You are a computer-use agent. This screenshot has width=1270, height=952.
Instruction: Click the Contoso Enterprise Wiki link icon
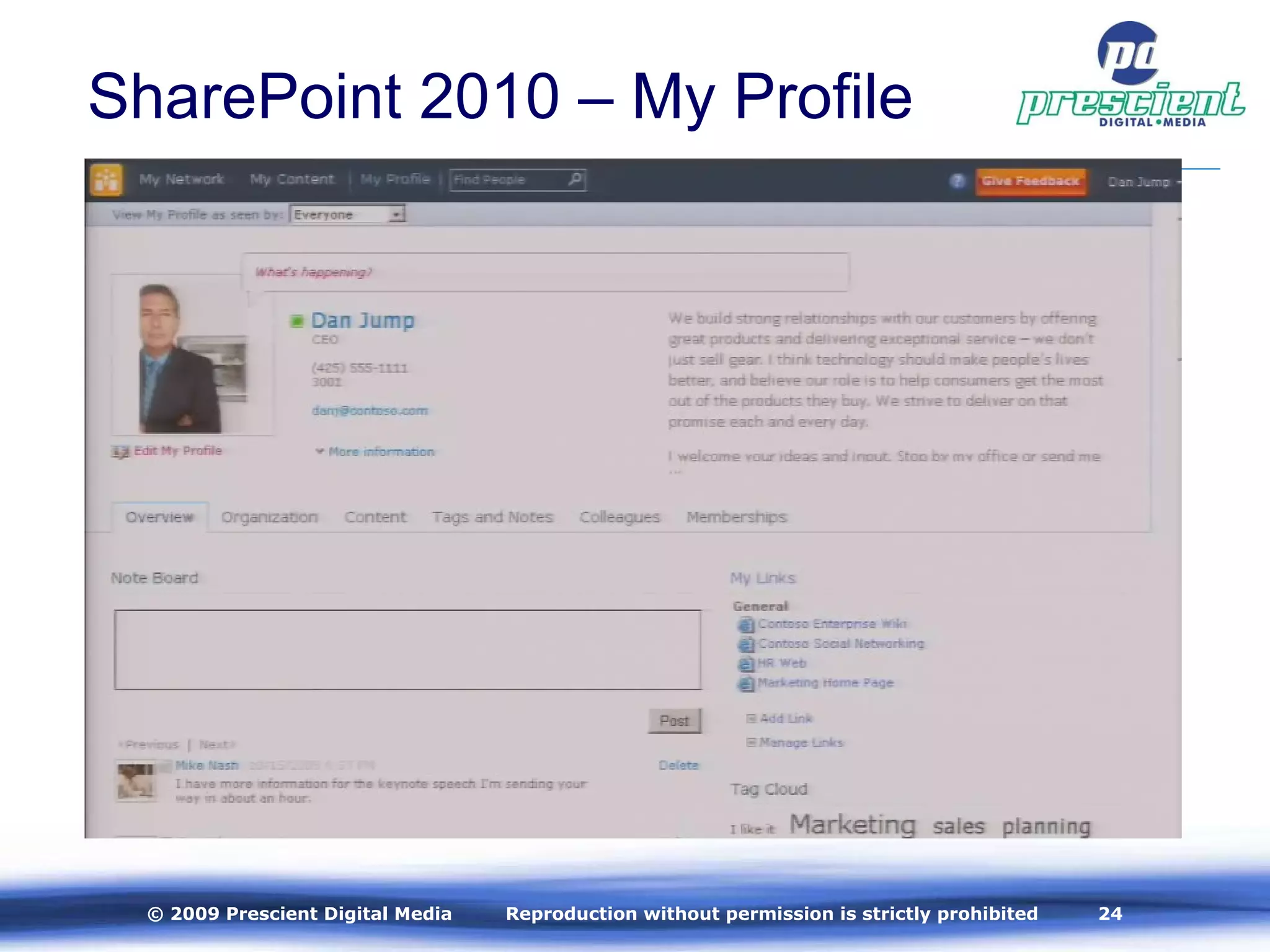[746, 625]
